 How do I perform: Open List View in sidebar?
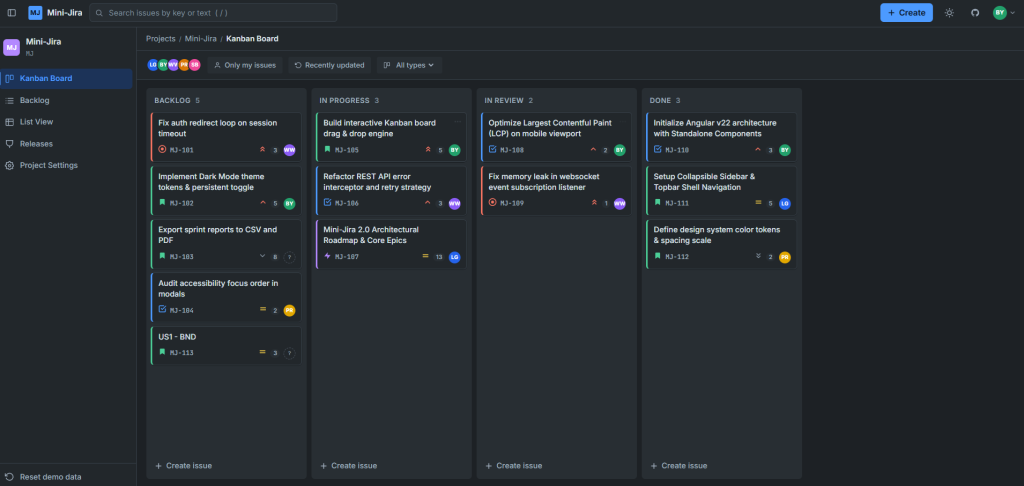[x=67, y=122]
